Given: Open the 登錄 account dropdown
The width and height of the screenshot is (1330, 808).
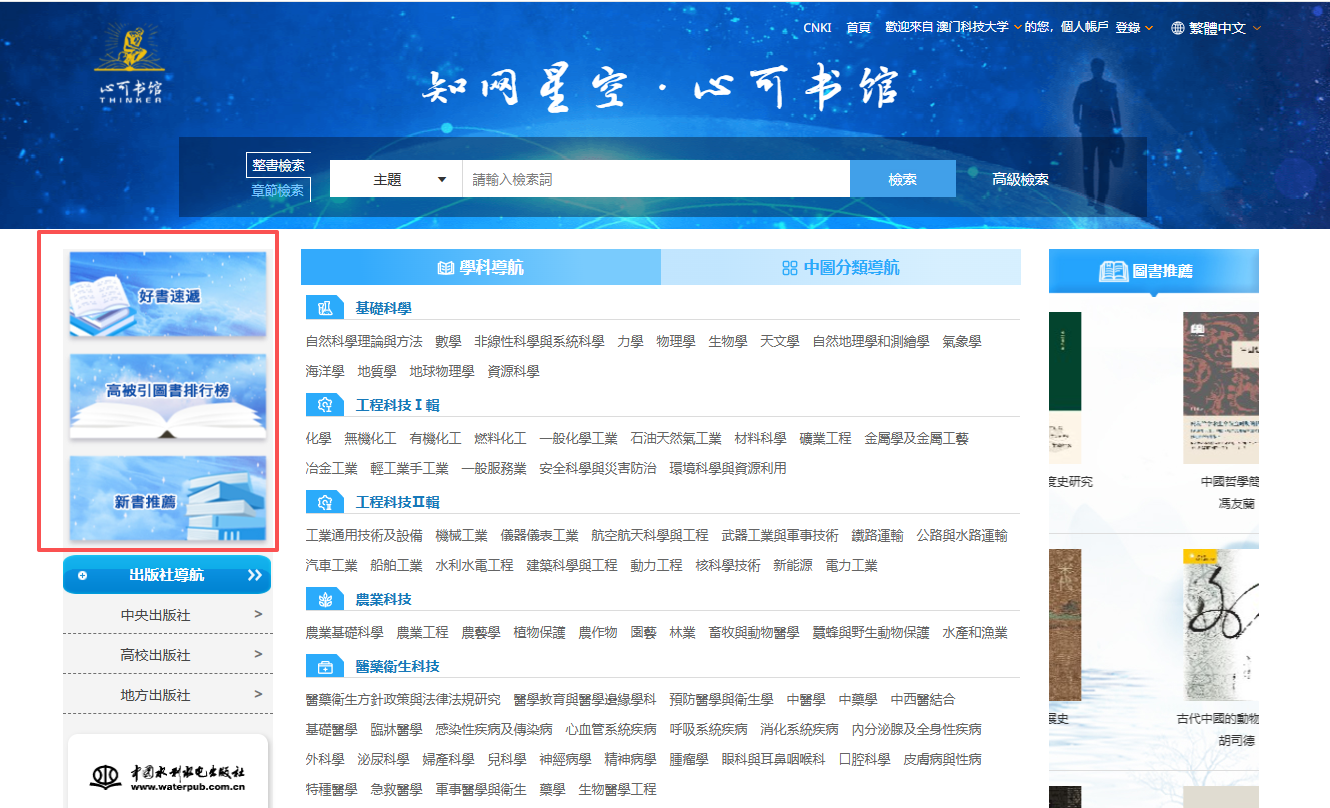Looking at the screenshot, I should [x=1134, y=28].
